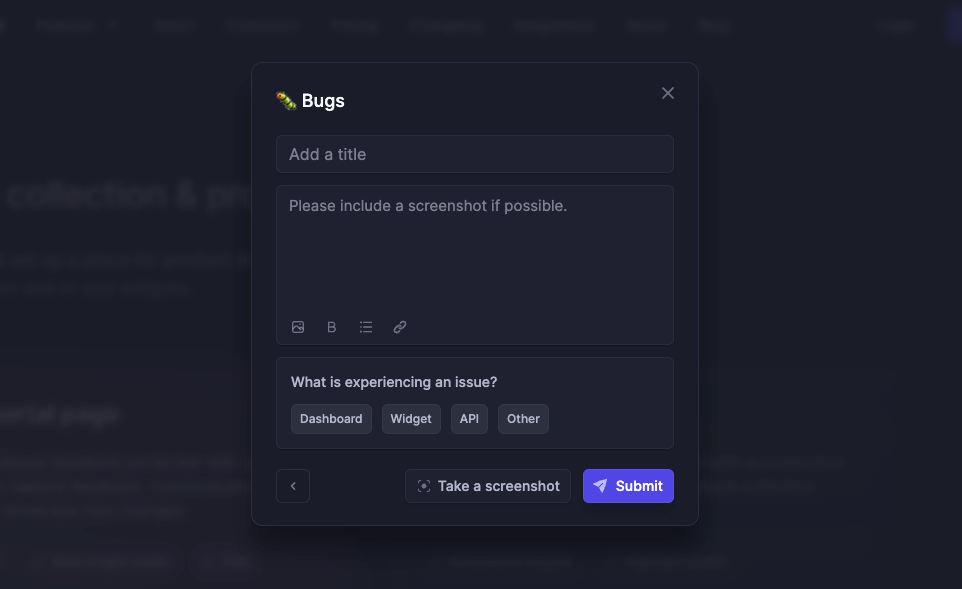
Task: Select API as what's experiencing an issue
Action: pos(469,419)
